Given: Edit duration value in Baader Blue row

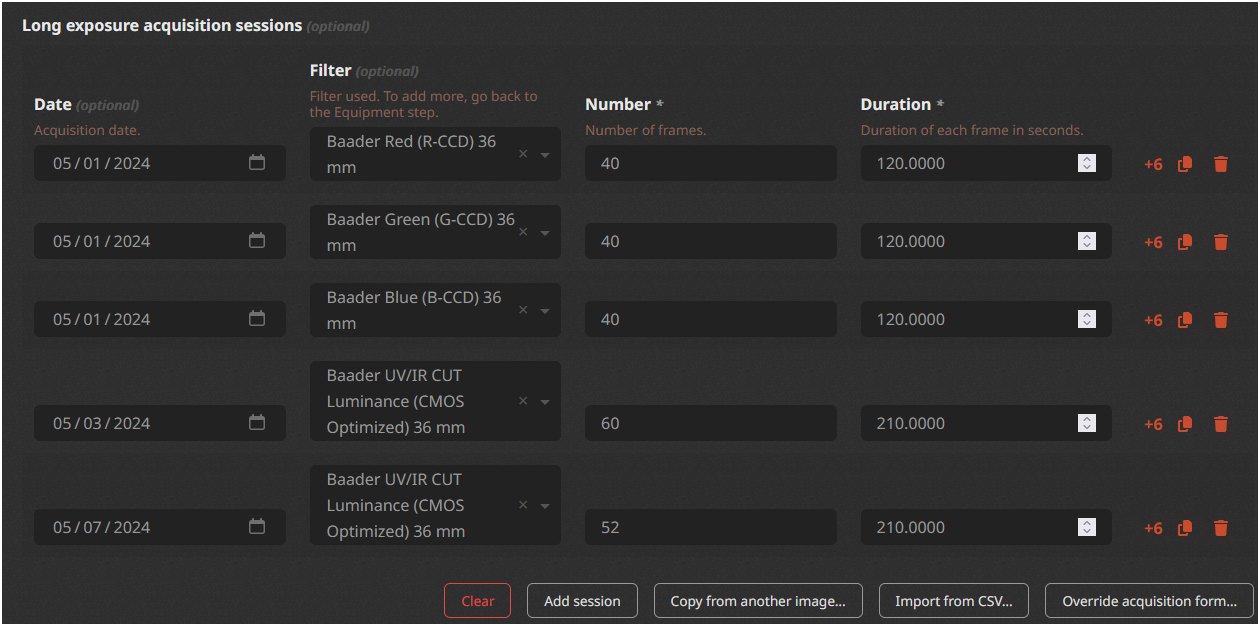Looking at the screenshot, I should tap(986, 319).
